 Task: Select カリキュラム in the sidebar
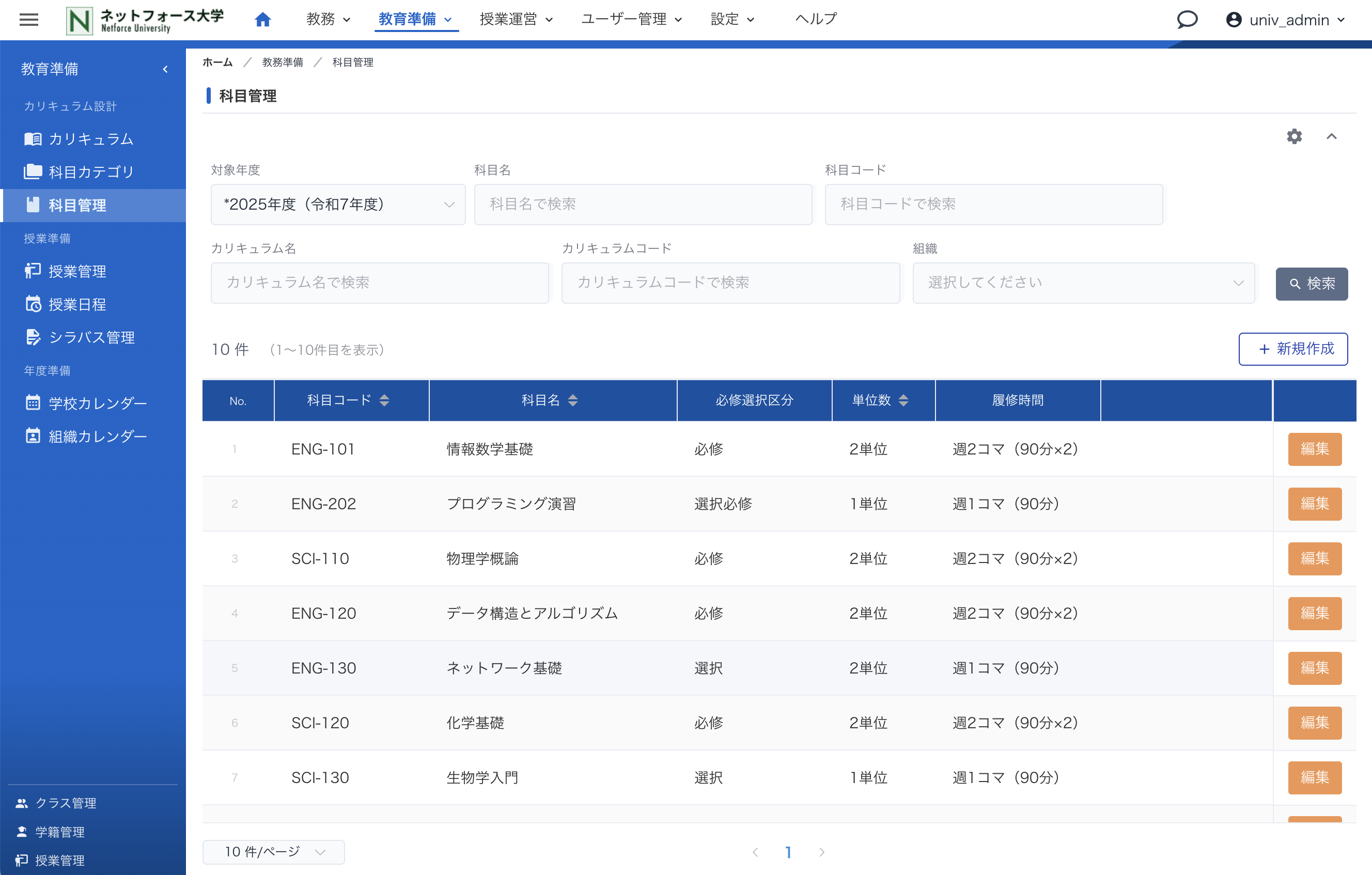(x=91, y=138)
